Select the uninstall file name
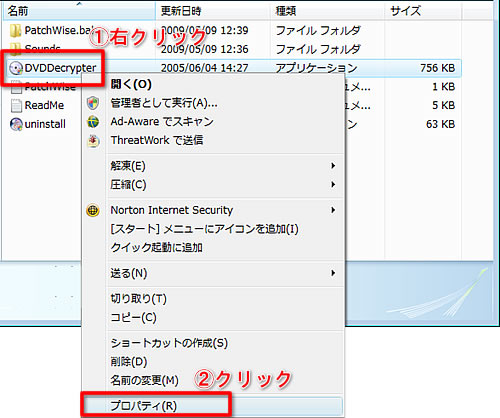The height and width of the screenshot is (418, 500). pos(45,124)
